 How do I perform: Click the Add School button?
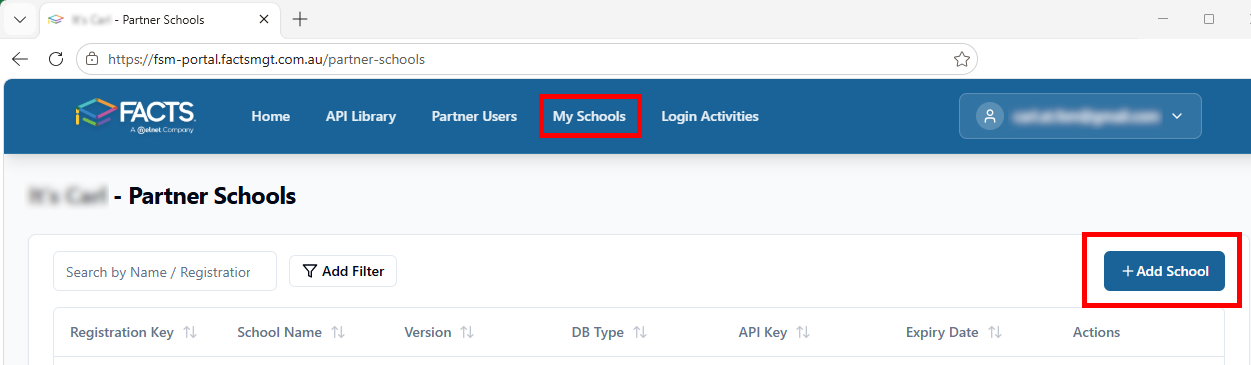coord(1164,271)
